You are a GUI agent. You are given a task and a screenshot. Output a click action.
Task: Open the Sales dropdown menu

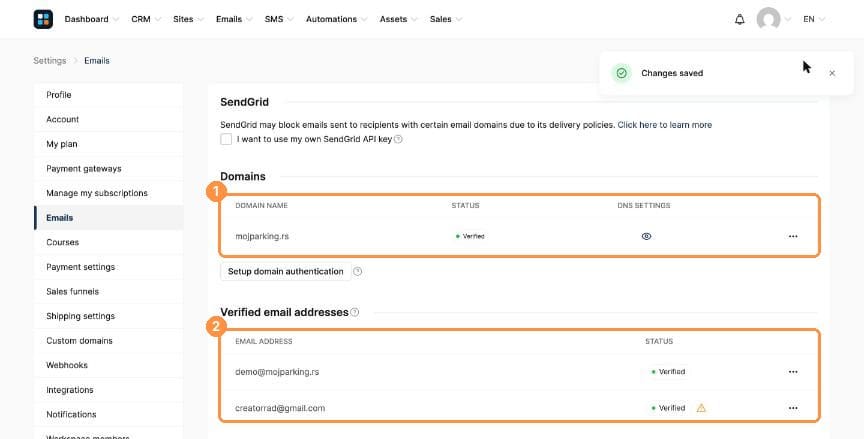tap(446, 19)
